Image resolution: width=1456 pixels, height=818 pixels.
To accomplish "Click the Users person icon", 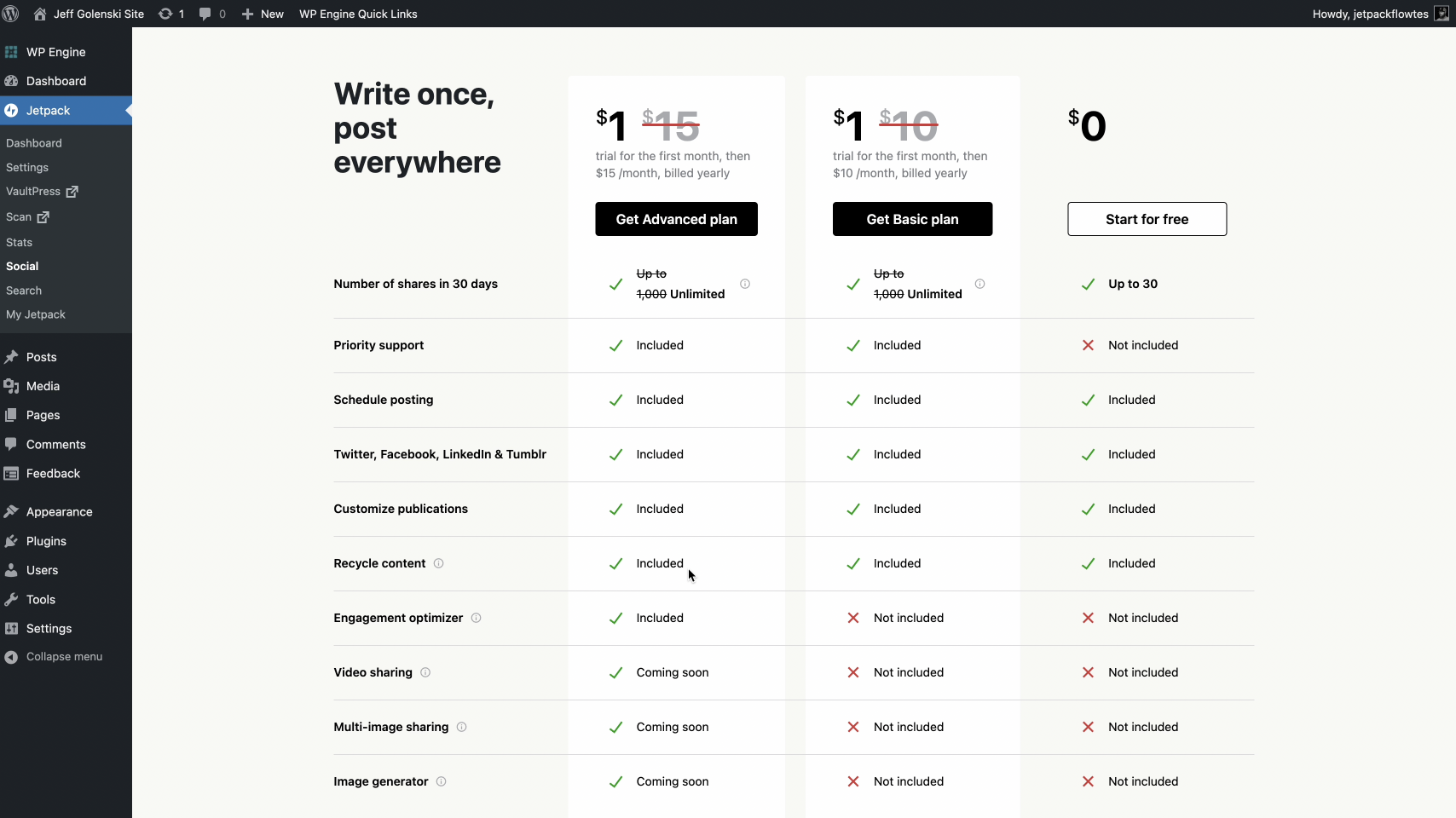I will [11, 570].
